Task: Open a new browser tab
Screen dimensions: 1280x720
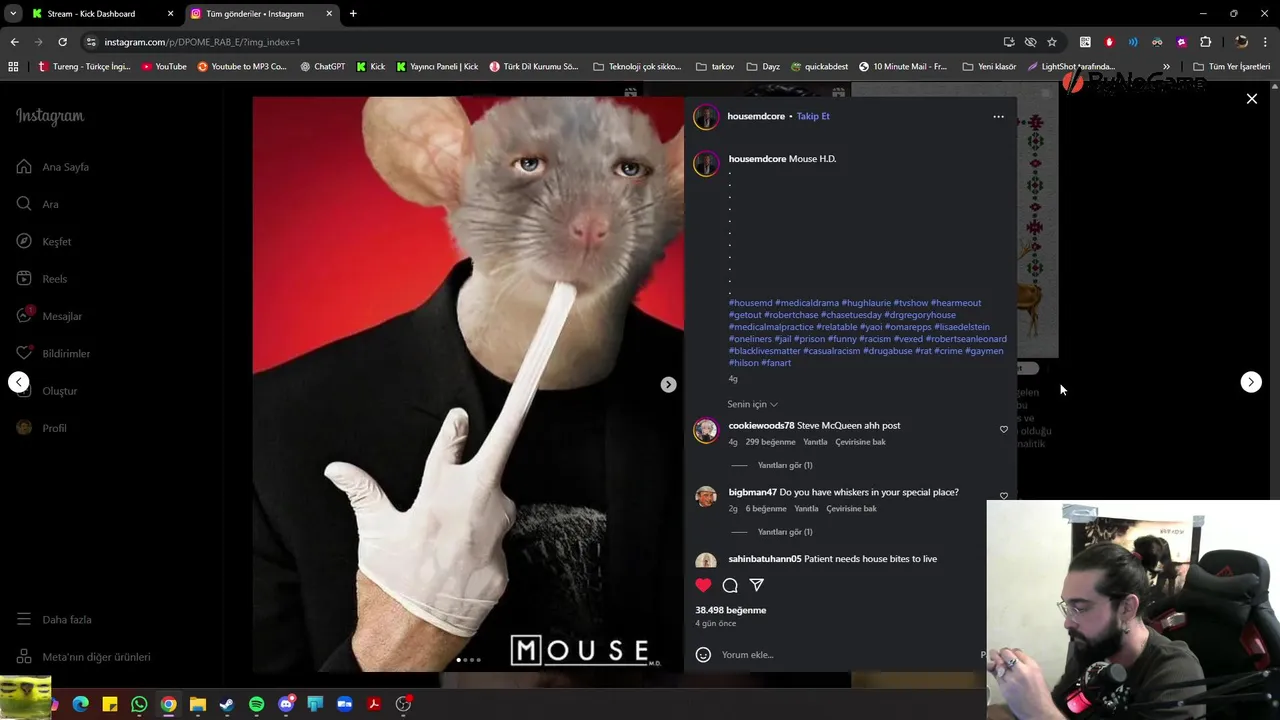Action: pyautogui.click(x=353, y=14)
